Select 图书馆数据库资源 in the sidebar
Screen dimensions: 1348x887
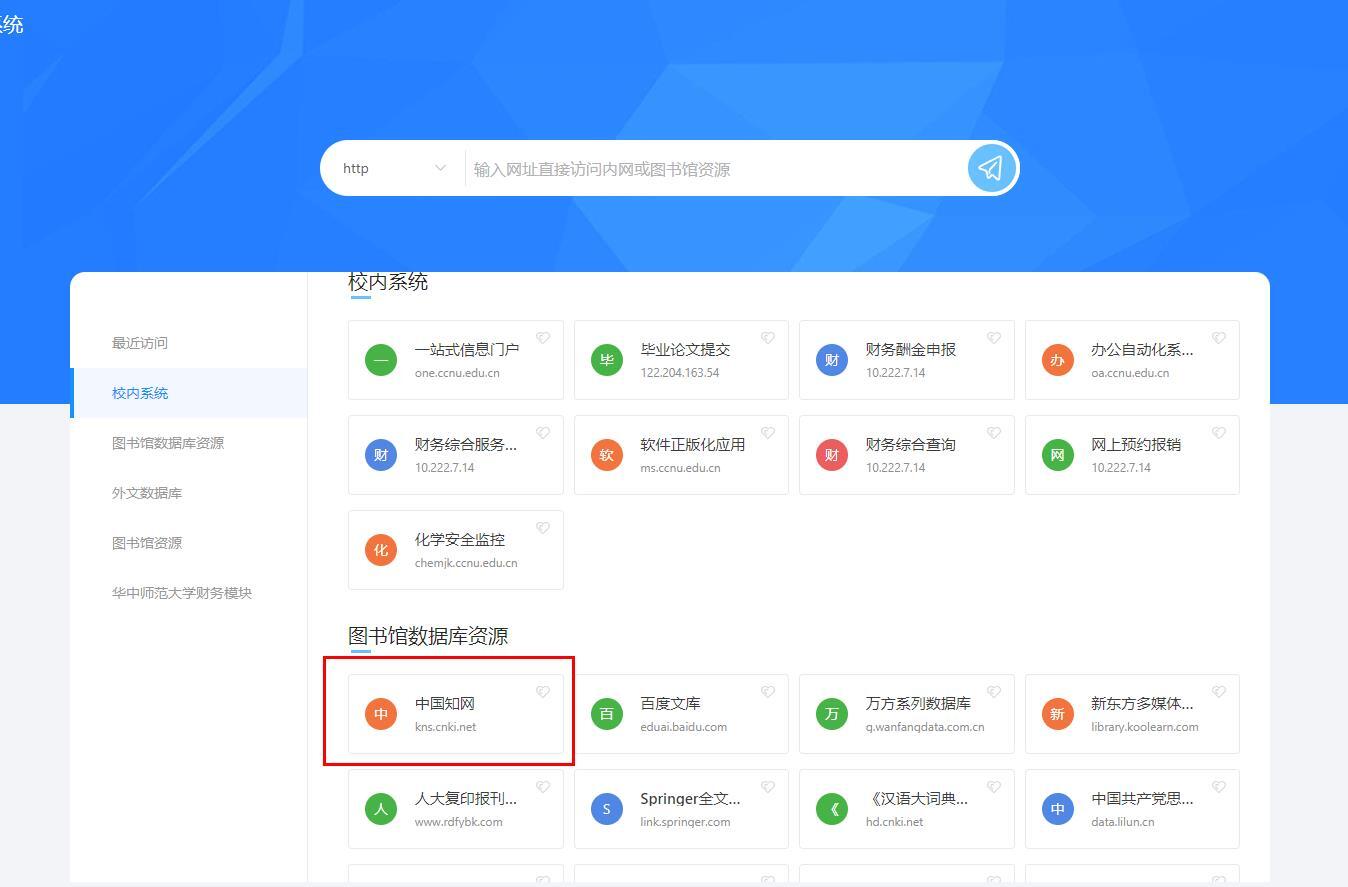pos(168,443)
